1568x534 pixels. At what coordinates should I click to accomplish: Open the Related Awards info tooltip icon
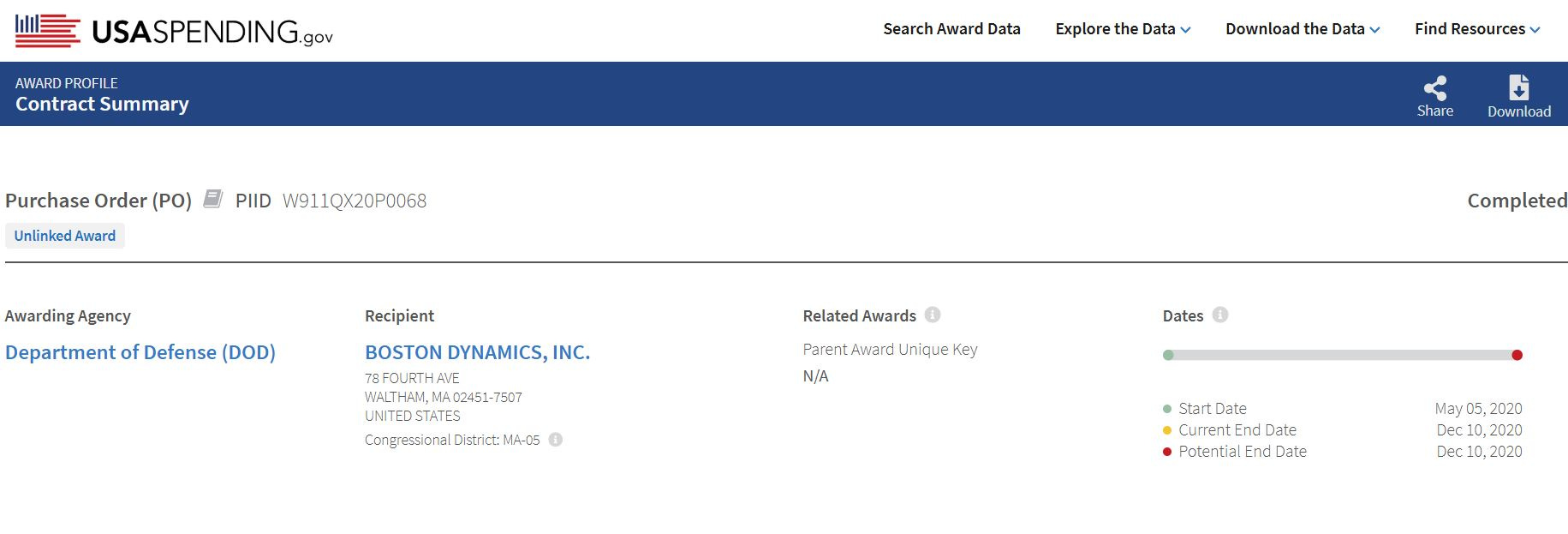(933, 315)
